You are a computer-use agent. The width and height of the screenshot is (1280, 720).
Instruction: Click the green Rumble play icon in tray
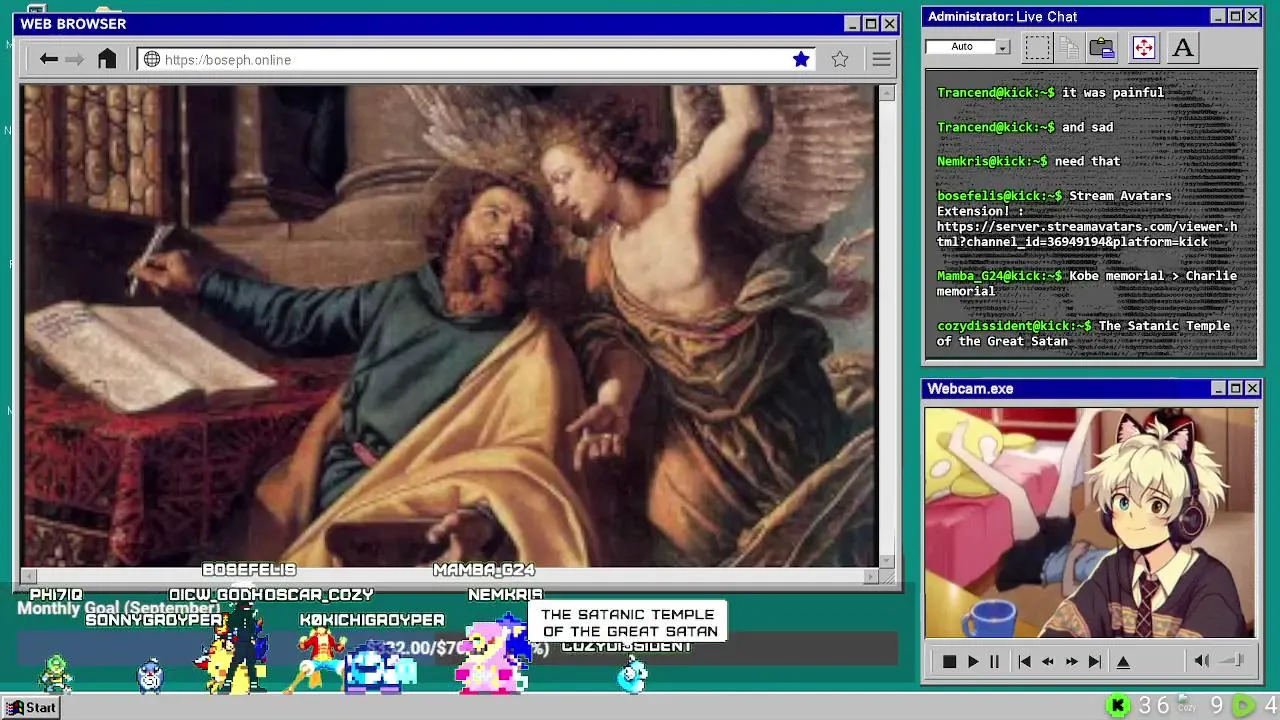(x=1242, y=706)
